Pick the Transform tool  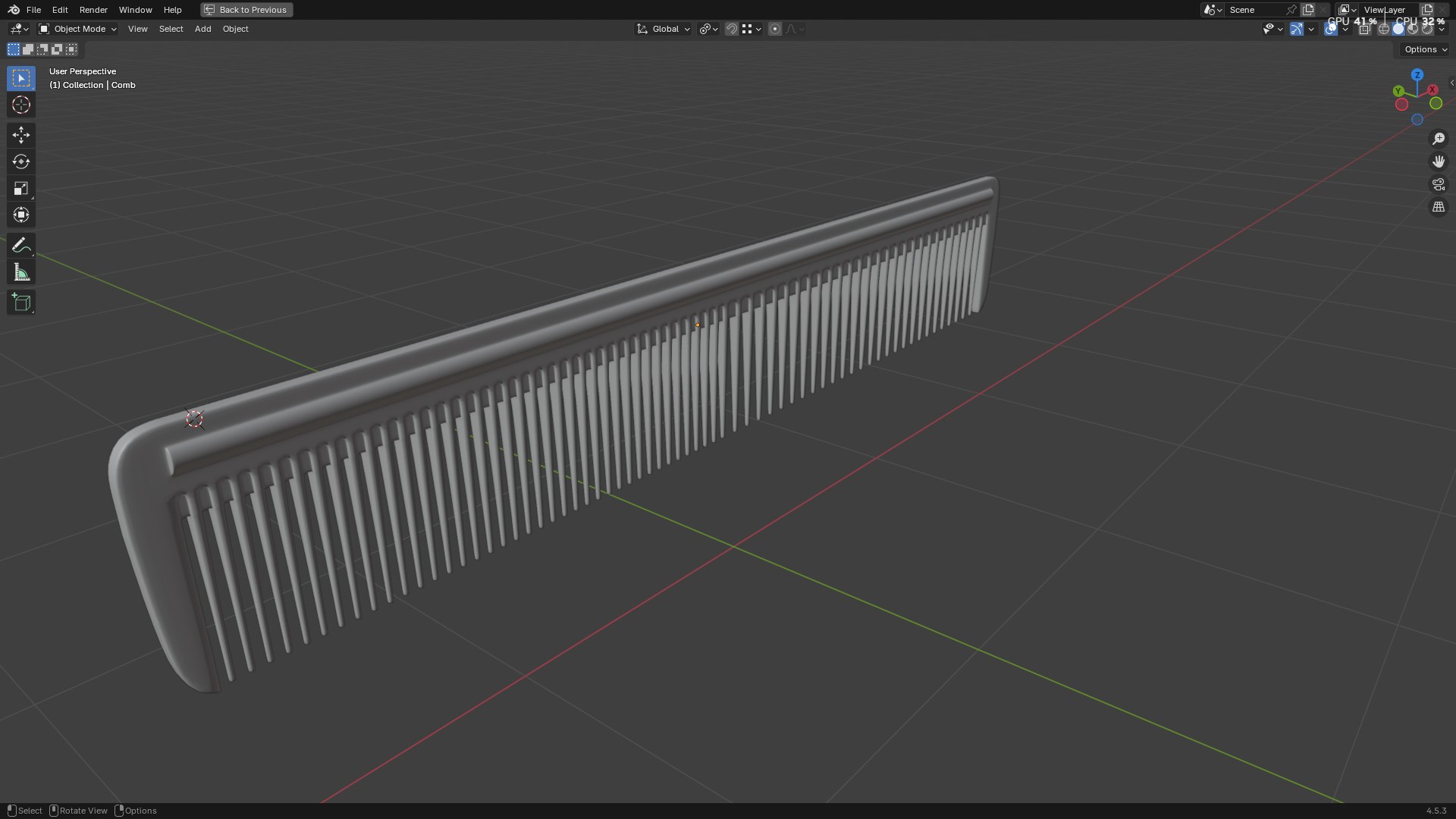[21, 215]
